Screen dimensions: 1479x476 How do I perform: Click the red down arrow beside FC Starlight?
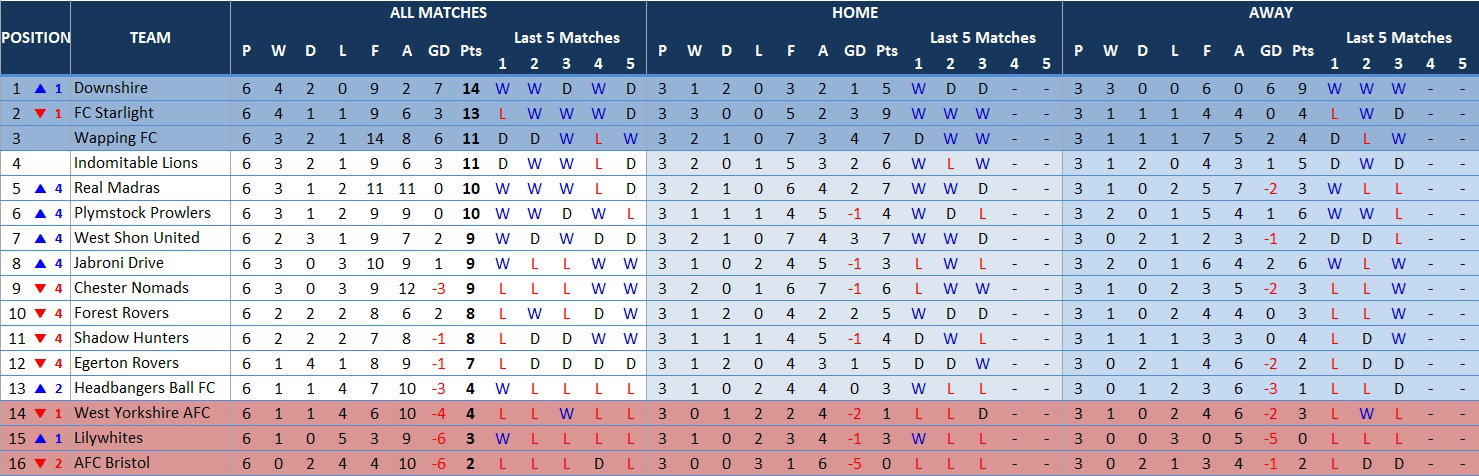click(x=40, y=113)
